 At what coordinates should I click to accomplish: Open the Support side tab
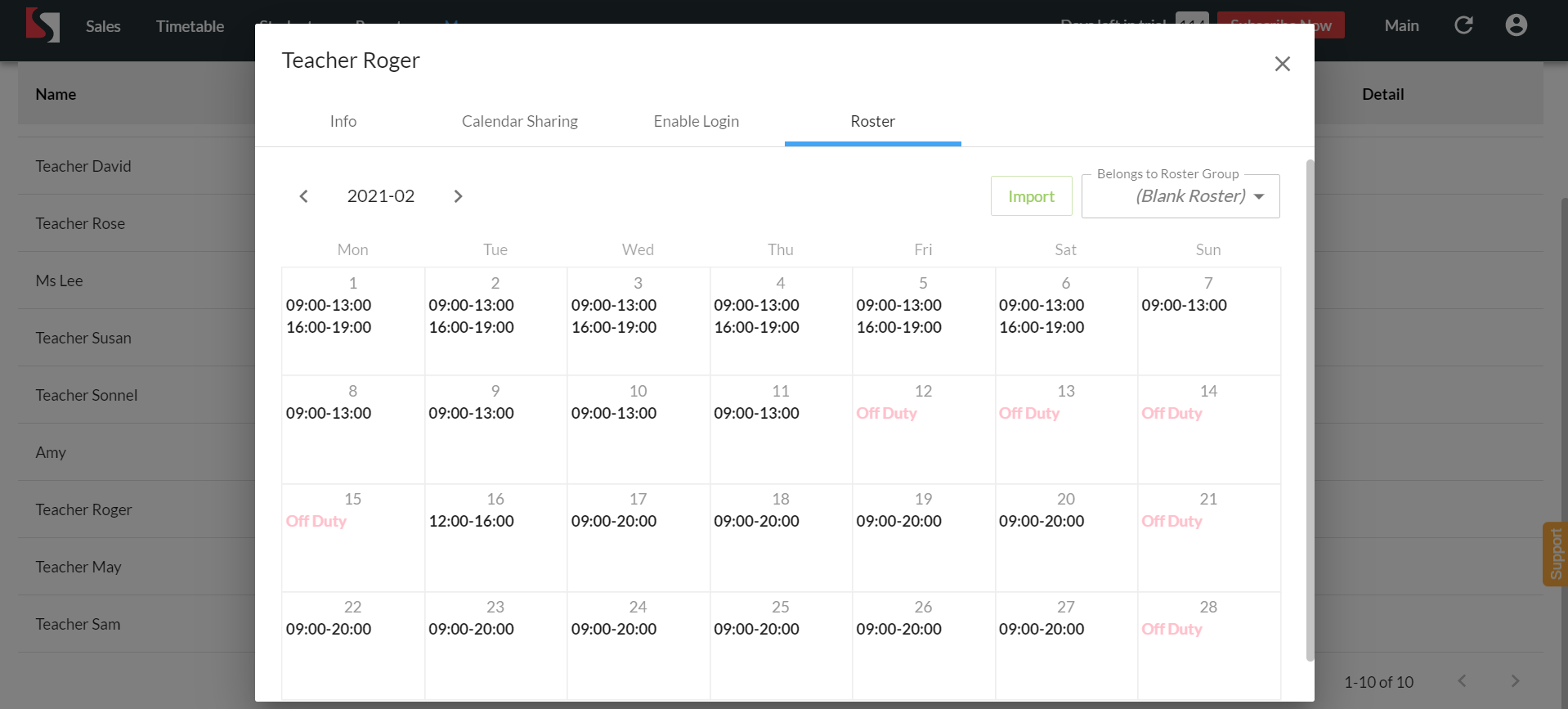pyautogui.click(x=1555, y=554)
